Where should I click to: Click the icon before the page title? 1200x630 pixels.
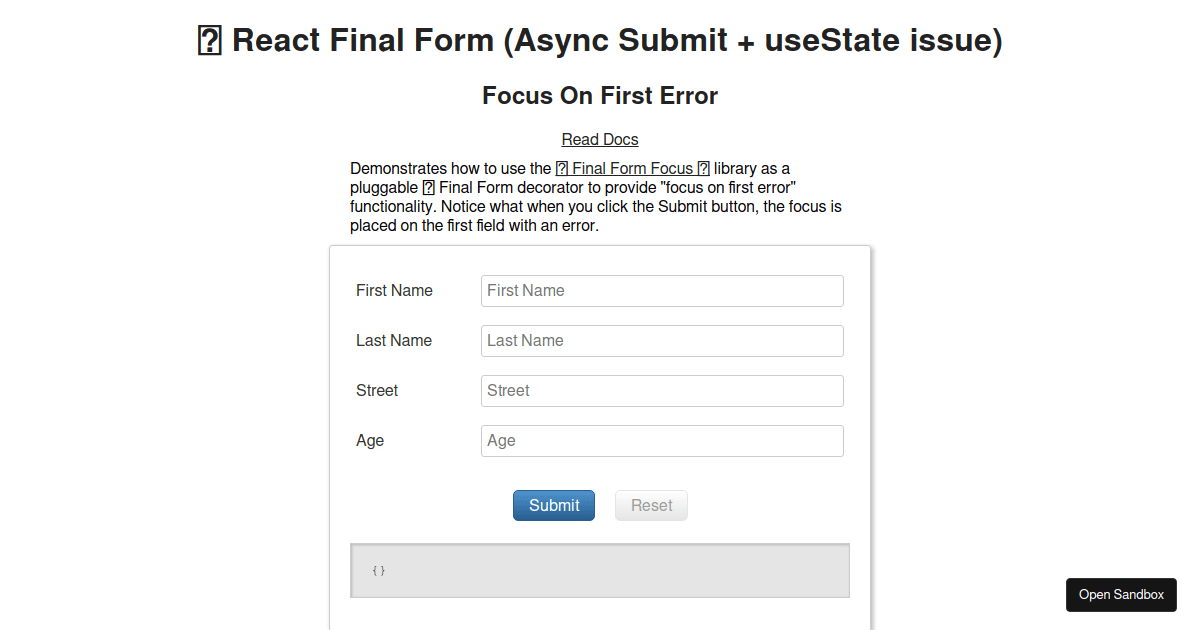(209, 40)
